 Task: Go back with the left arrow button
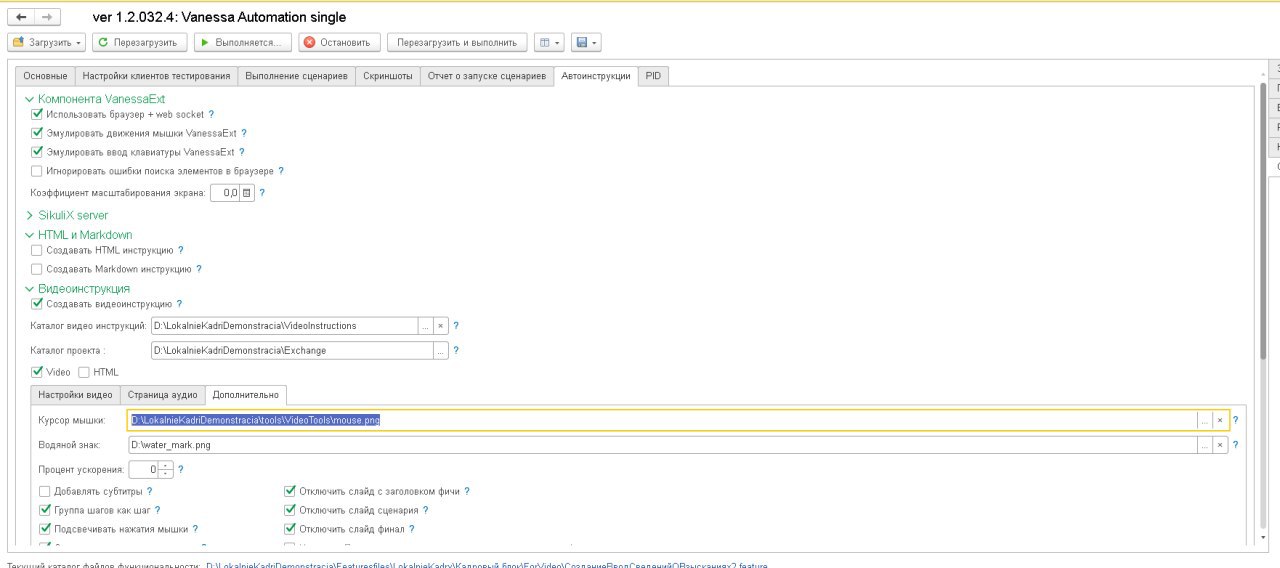21,17
